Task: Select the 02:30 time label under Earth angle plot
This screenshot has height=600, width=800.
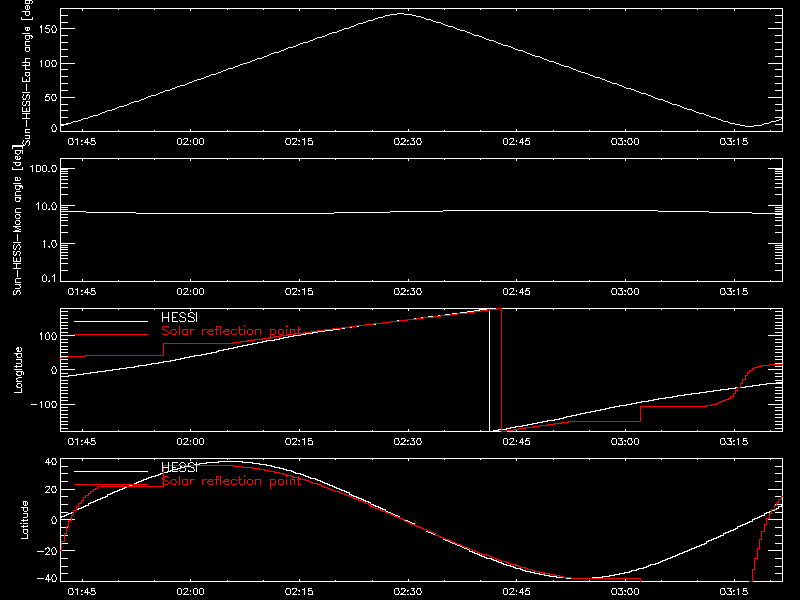Action: click(408, 142)
